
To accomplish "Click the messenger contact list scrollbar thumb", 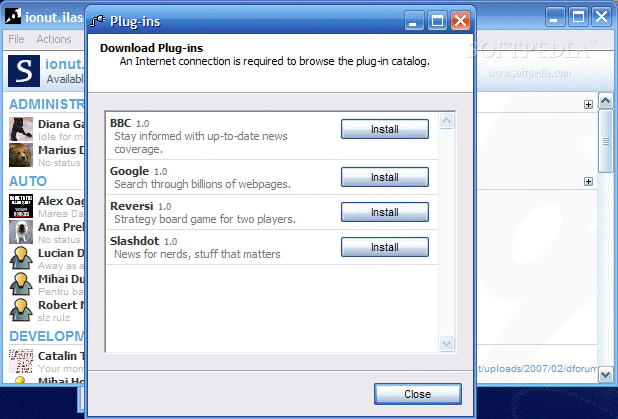I will (606, 141).
